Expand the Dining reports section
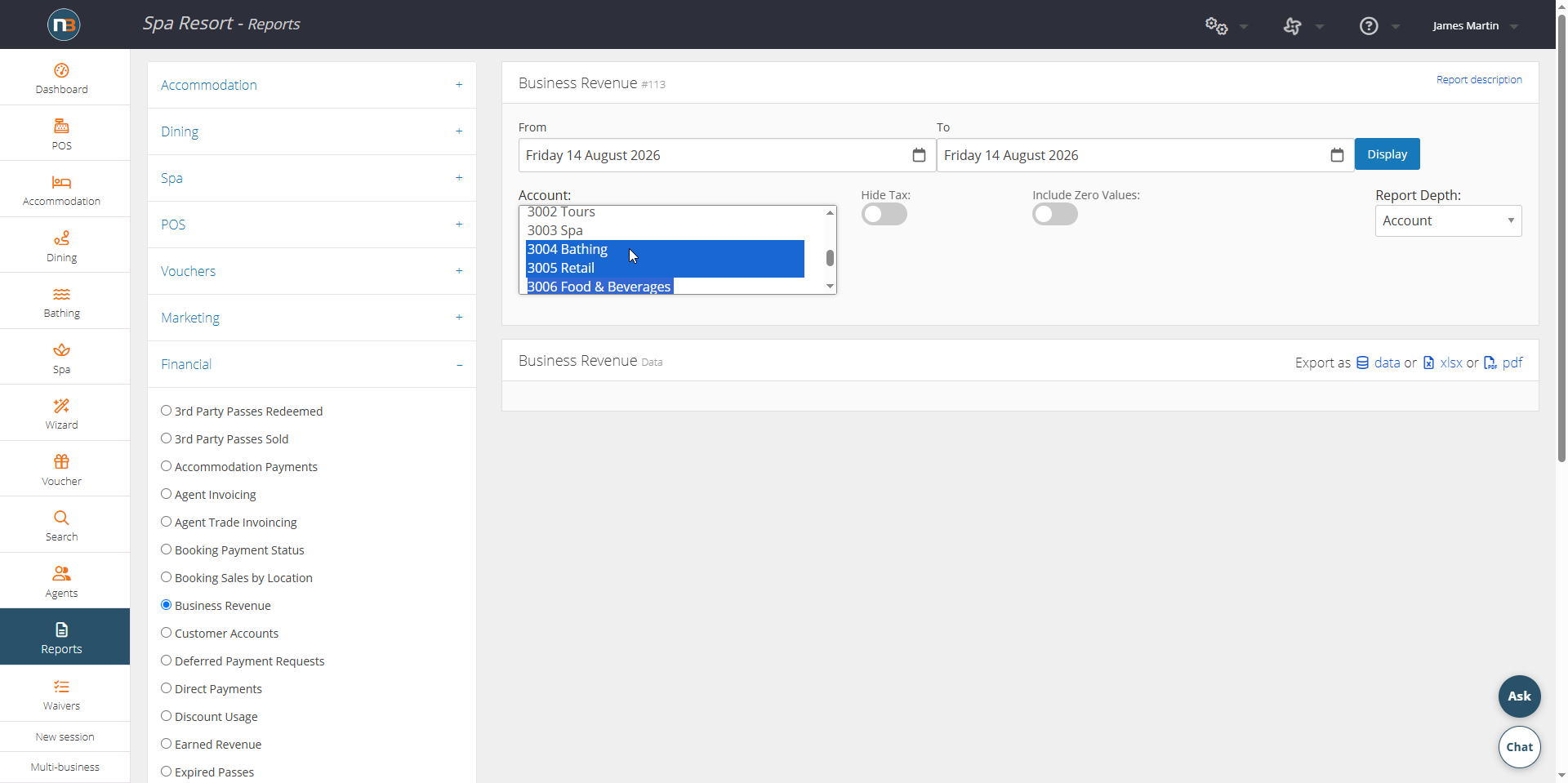The image size is (1568, 783). pos(312,131)
